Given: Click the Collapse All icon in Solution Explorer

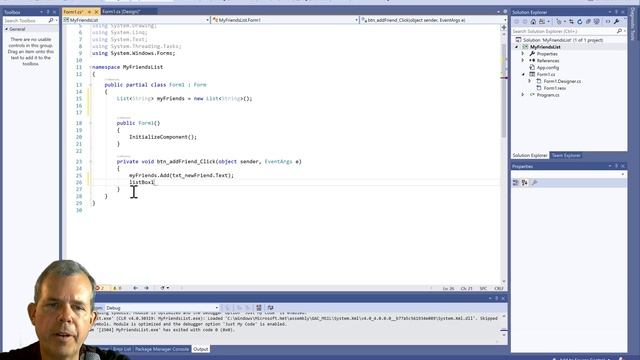Looking at the screenshot, I should click(588, 22).
